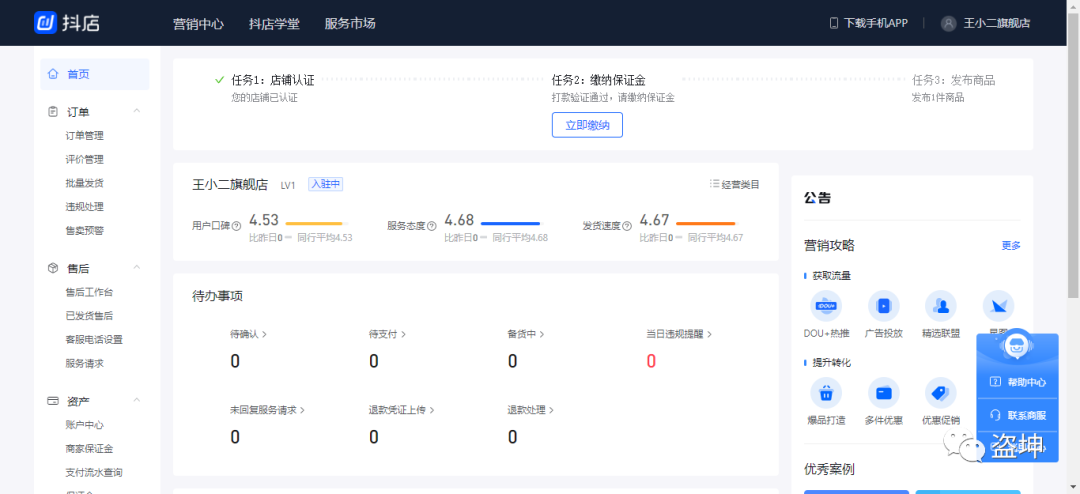
Task: Click the red 0 under 当日违规提醒
Action: pyautogui.click(x=651, y=361)
